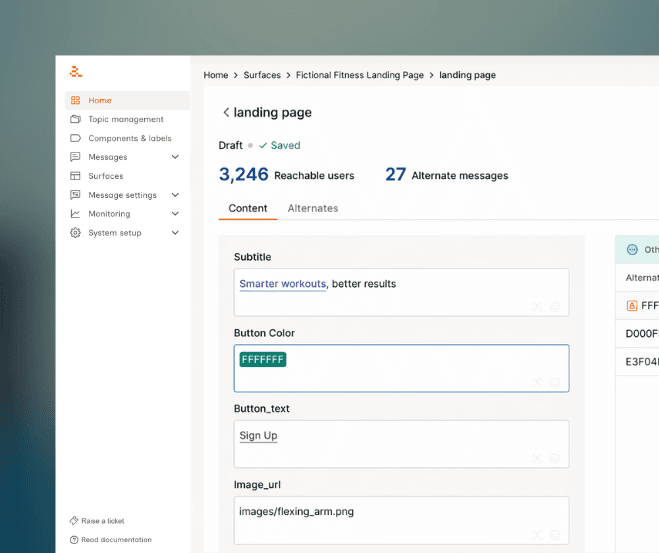Click the Subtitle field scan icon
Image resolution: width=659 pixels, height=553 pixels.
pos(537,307)
